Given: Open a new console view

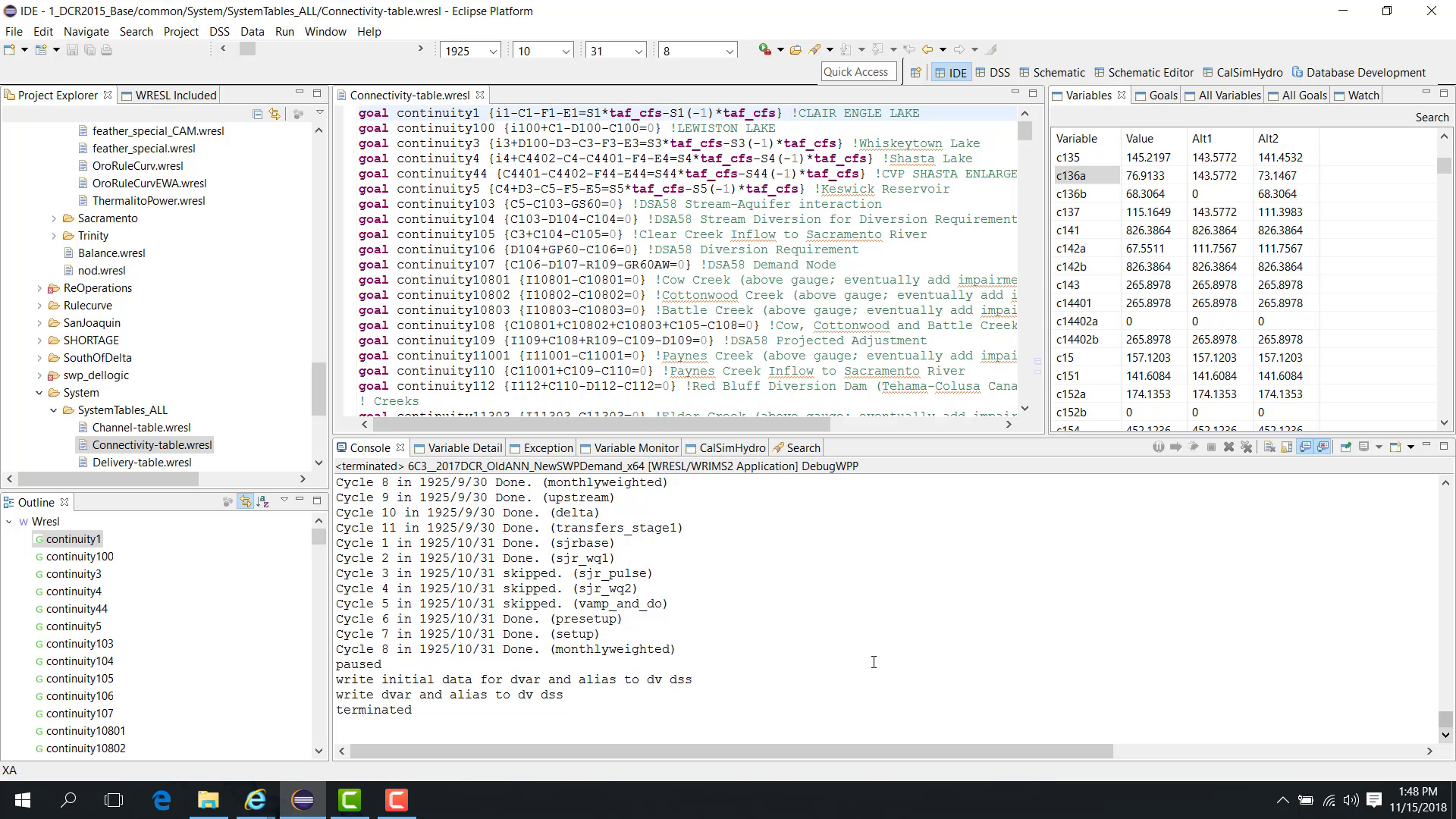Looking at the screenshot, I should tap(1395, 447).
